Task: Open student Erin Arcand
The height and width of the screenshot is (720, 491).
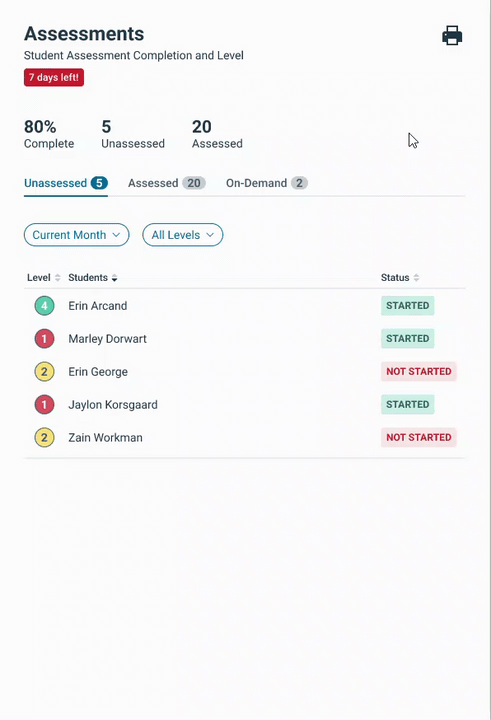Action: pyautogui.click(x=98, y=306)
